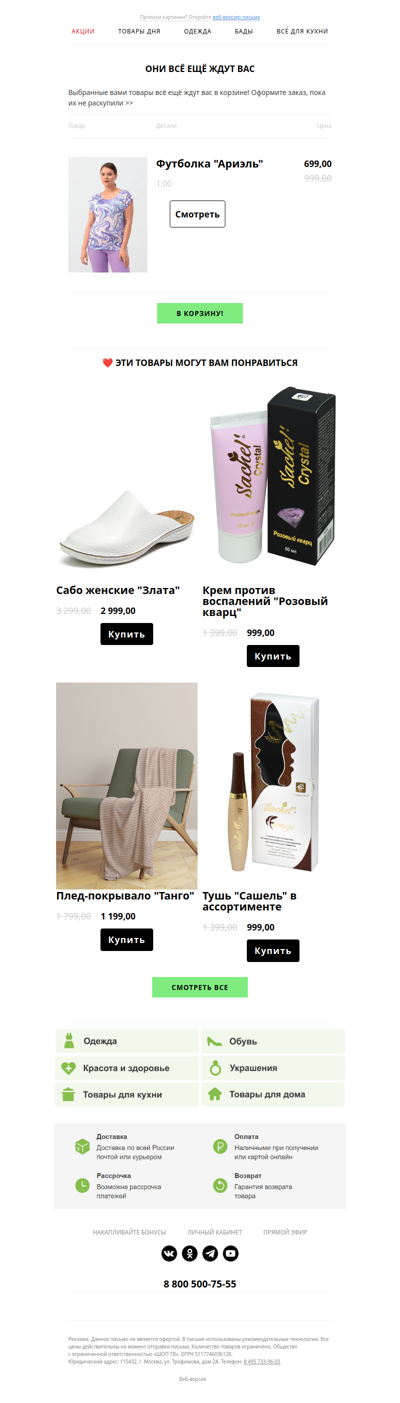This screenshot has height=1403, width=400.
Task: Open the VK social media icon
Action: 169,1253
